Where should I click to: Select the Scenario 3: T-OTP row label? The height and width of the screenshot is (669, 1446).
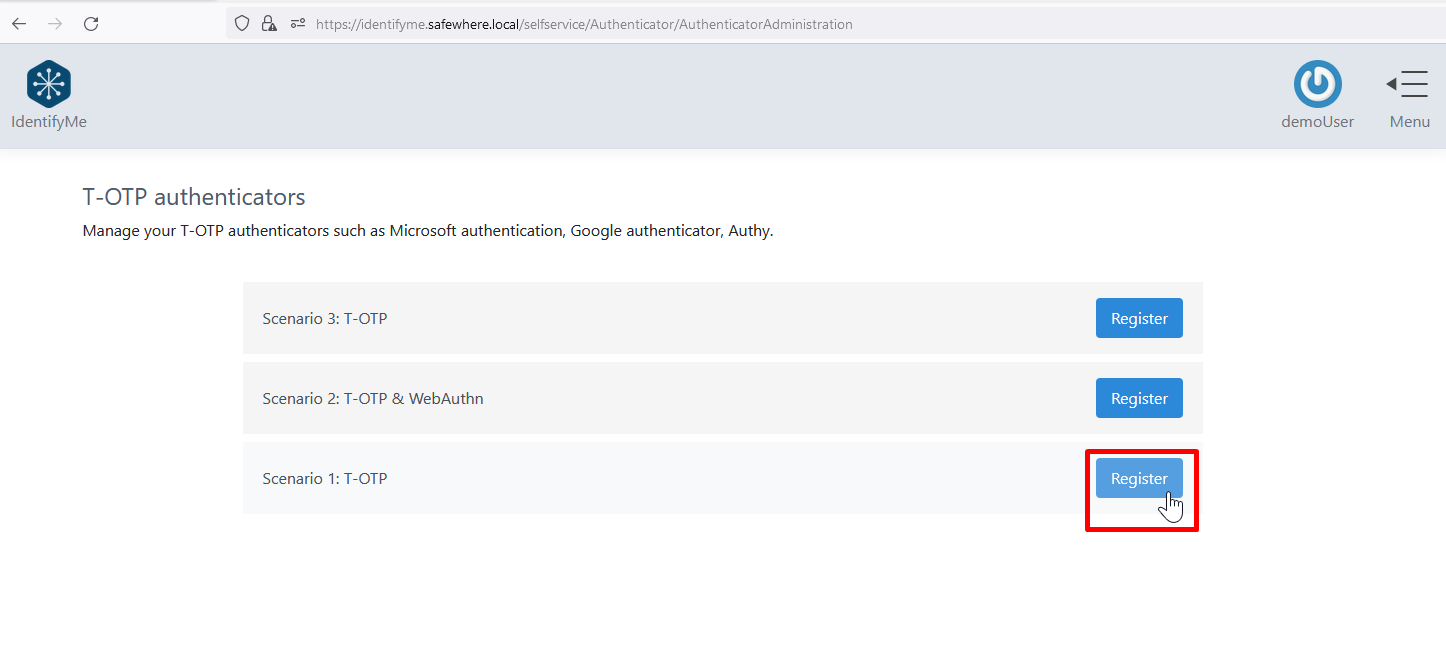[324, 319]
